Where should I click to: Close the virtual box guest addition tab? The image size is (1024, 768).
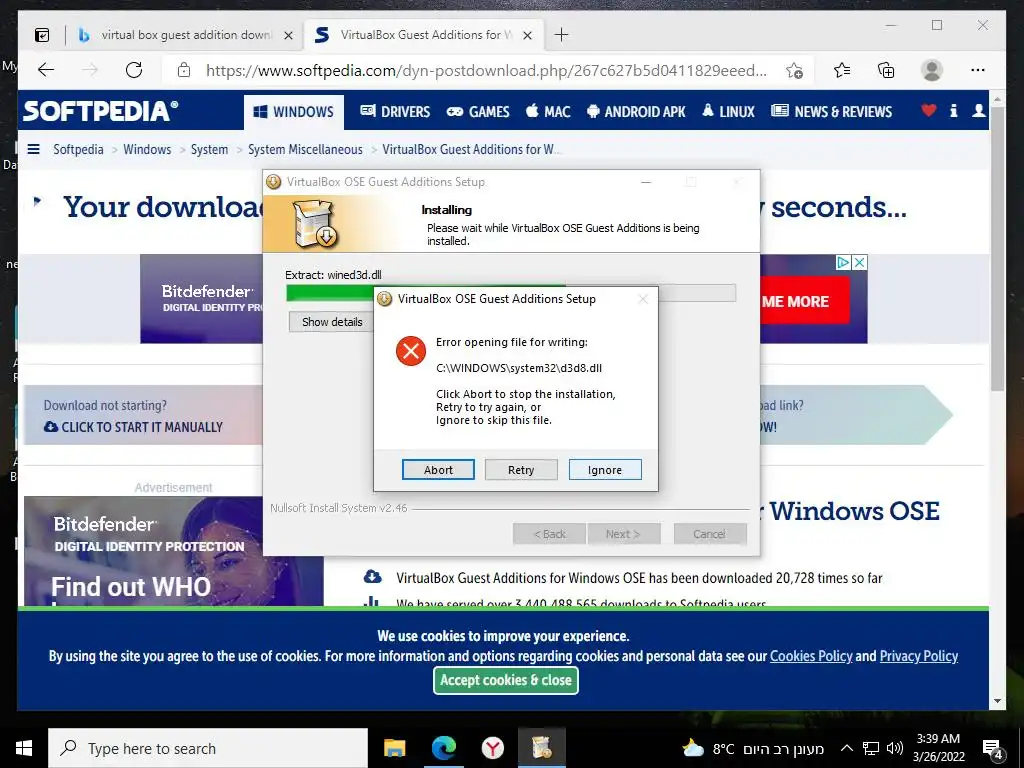point(288,35)
